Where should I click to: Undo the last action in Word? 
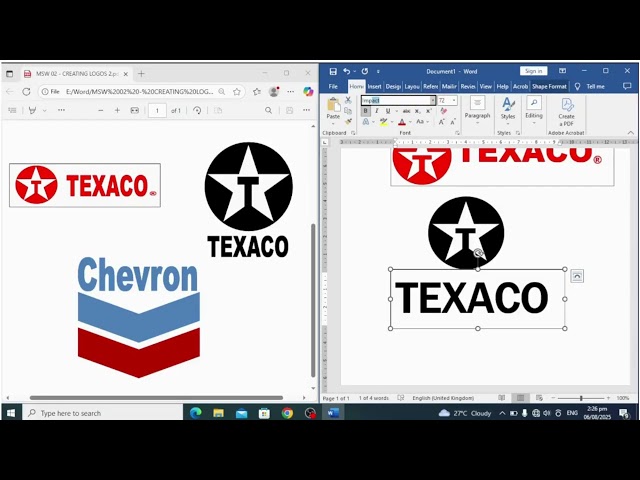pos(347,71)
